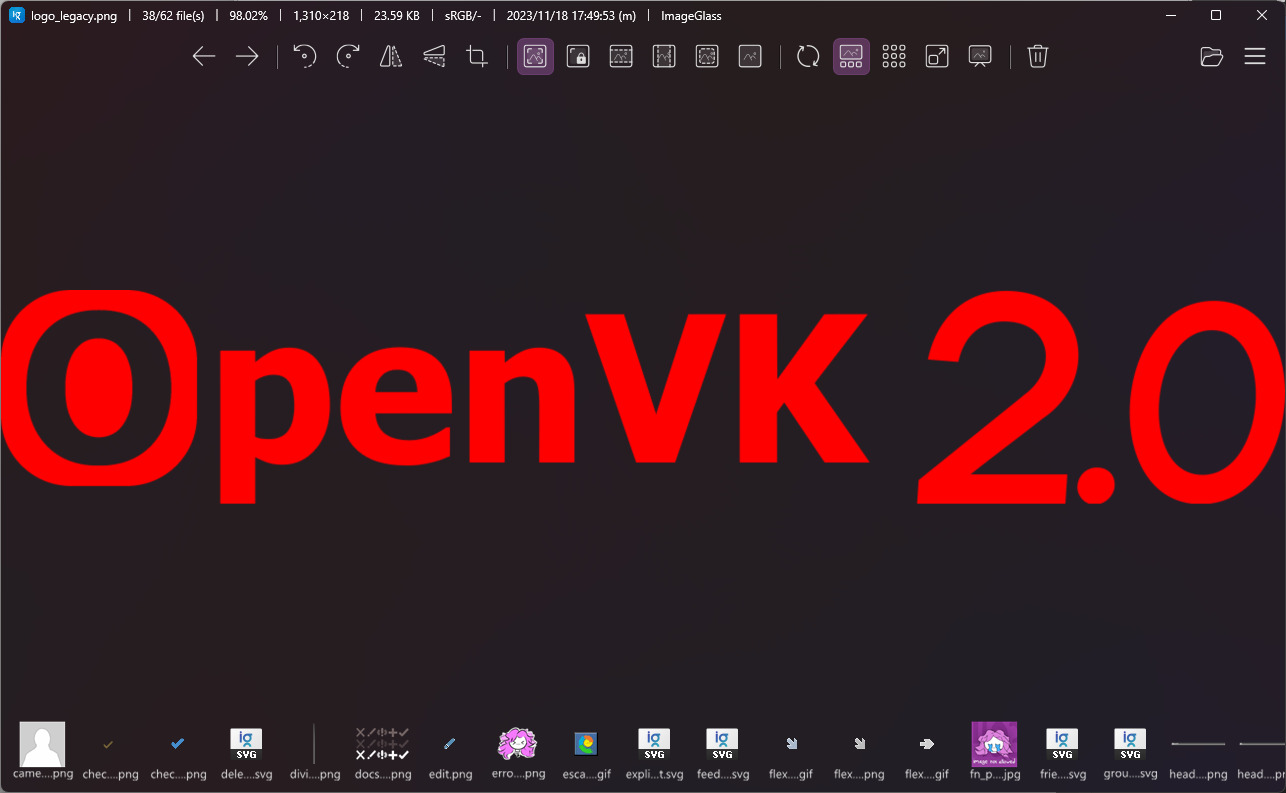Click the 1,310×218 dimensions text
This screenshot has height=793, width=1286.
(x=321, y=16)
